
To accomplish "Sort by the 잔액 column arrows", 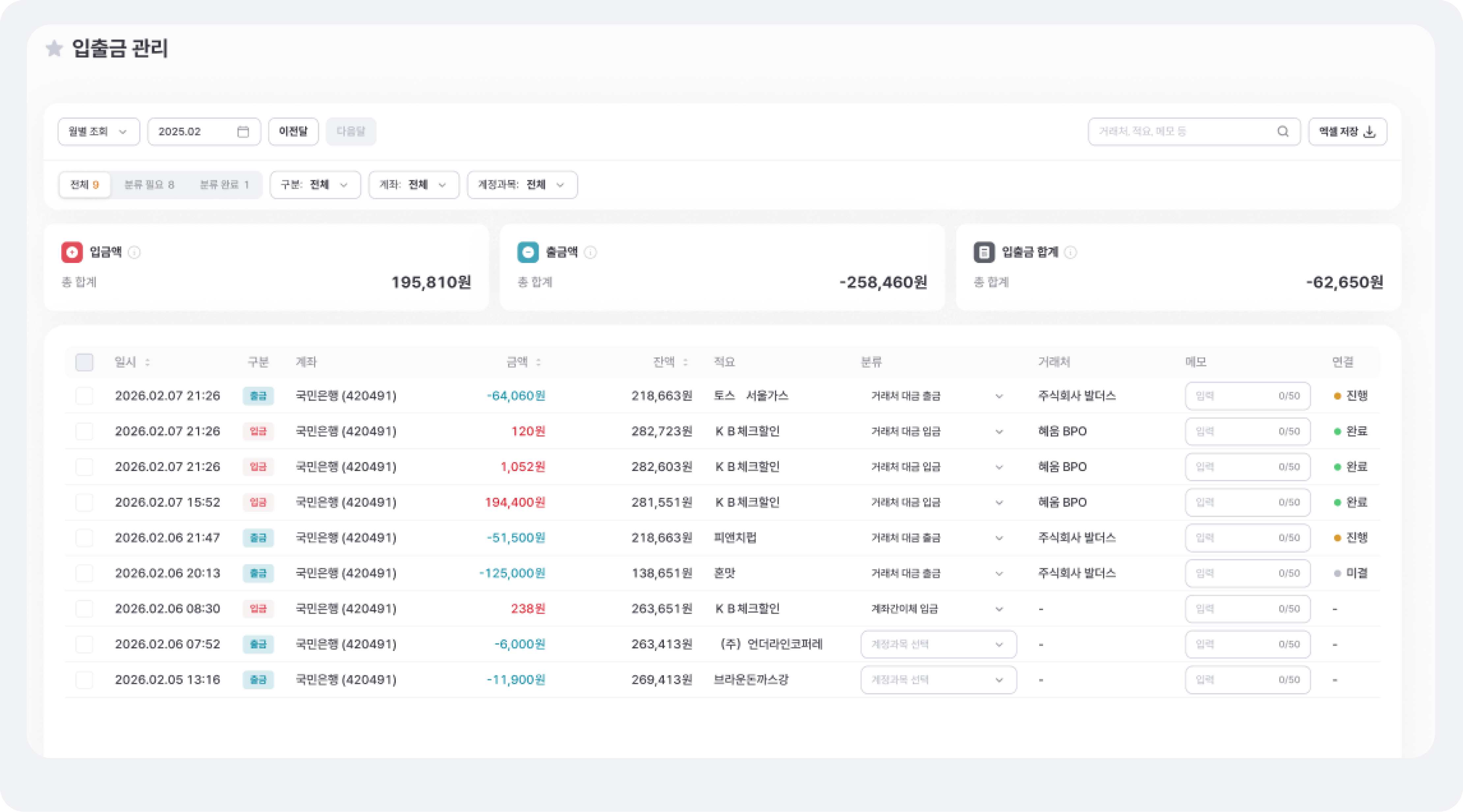I will [685, 362].
